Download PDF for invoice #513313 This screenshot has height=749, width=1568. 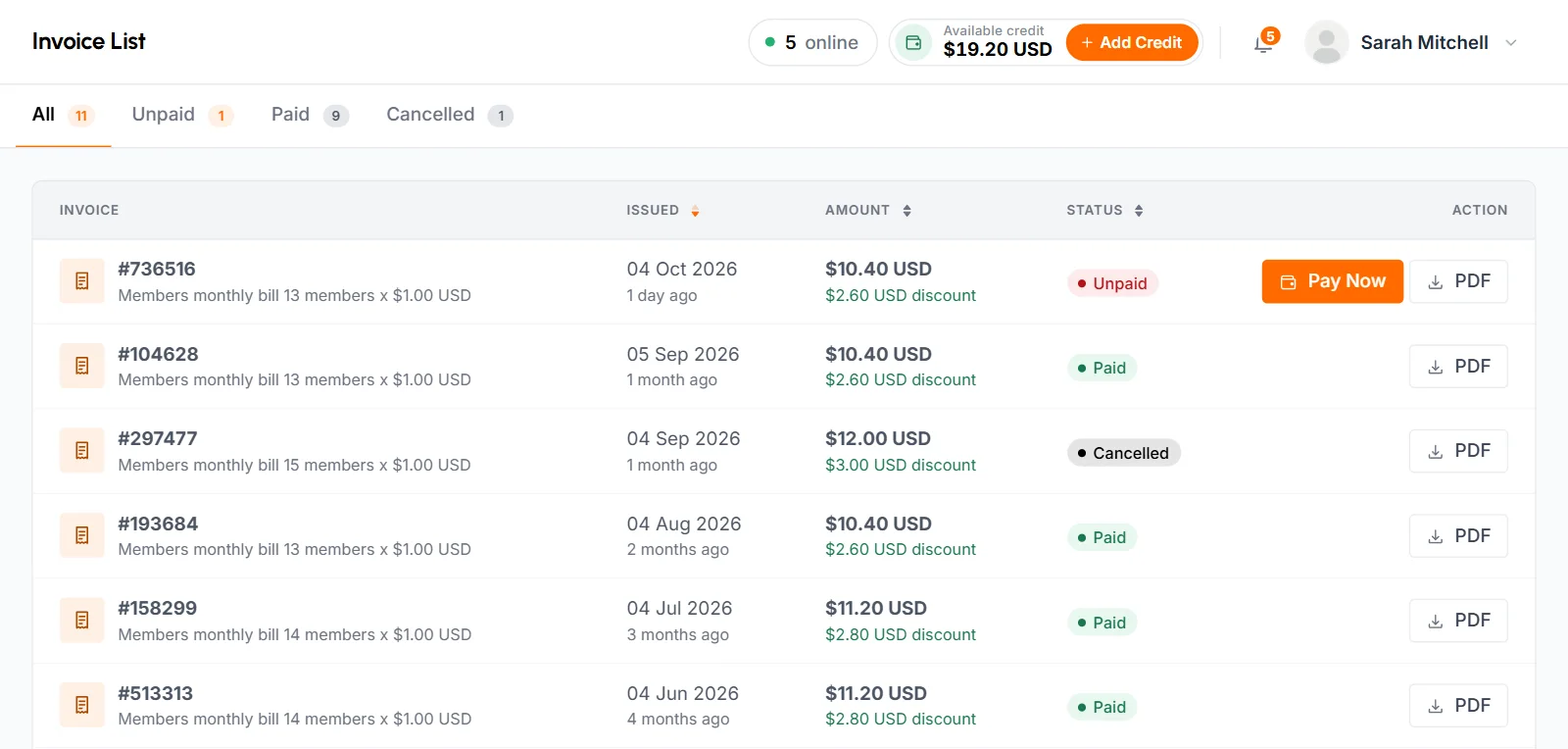[1458, 706]
